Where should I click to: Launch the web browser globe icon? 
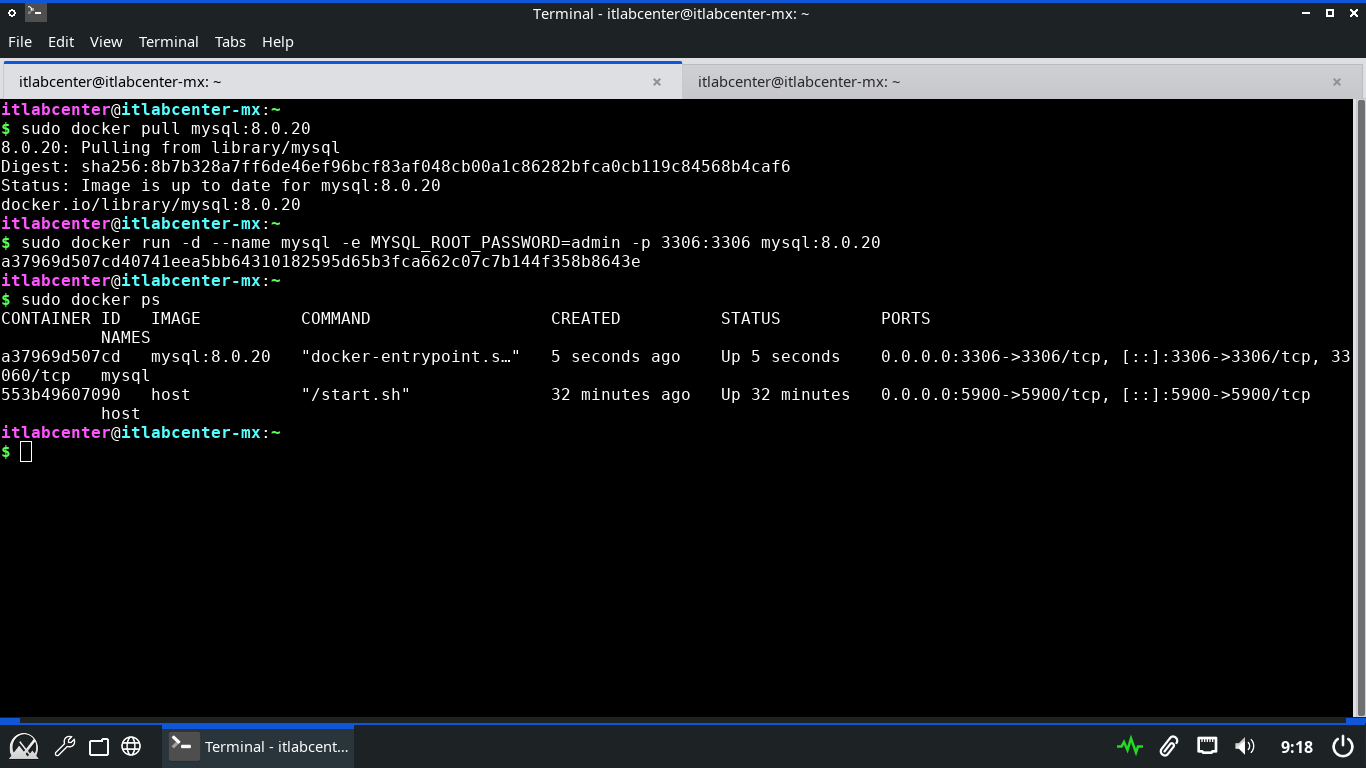131,746
